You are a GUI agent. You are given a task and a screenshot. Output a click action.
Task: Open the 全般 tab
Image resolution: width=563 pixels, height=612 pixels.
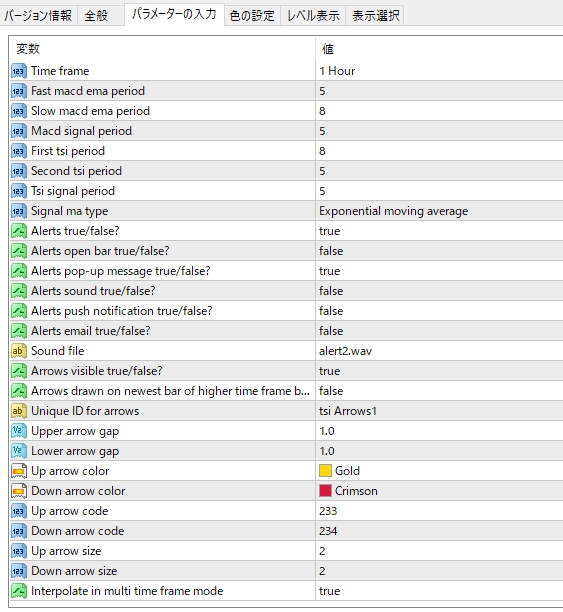point(96,16)
